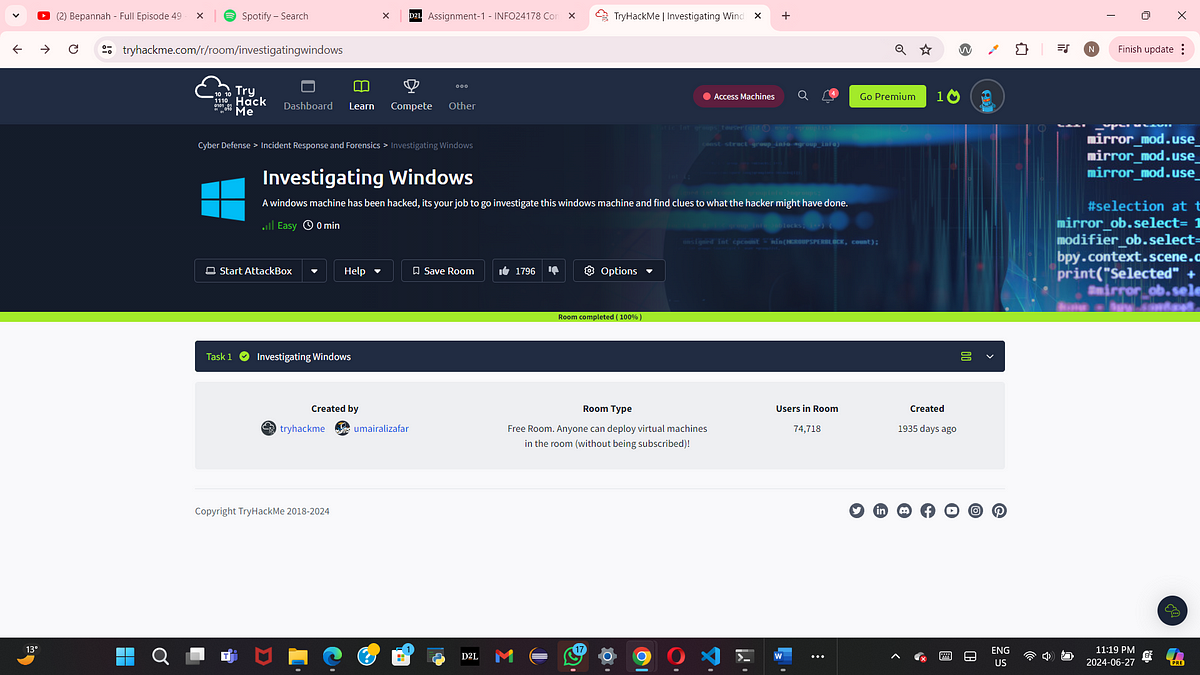Image resolution: width=1200 pixels, height=675 pixels.
Task: Open the tab search dropdown in Chrome
Action: point(14,16)
